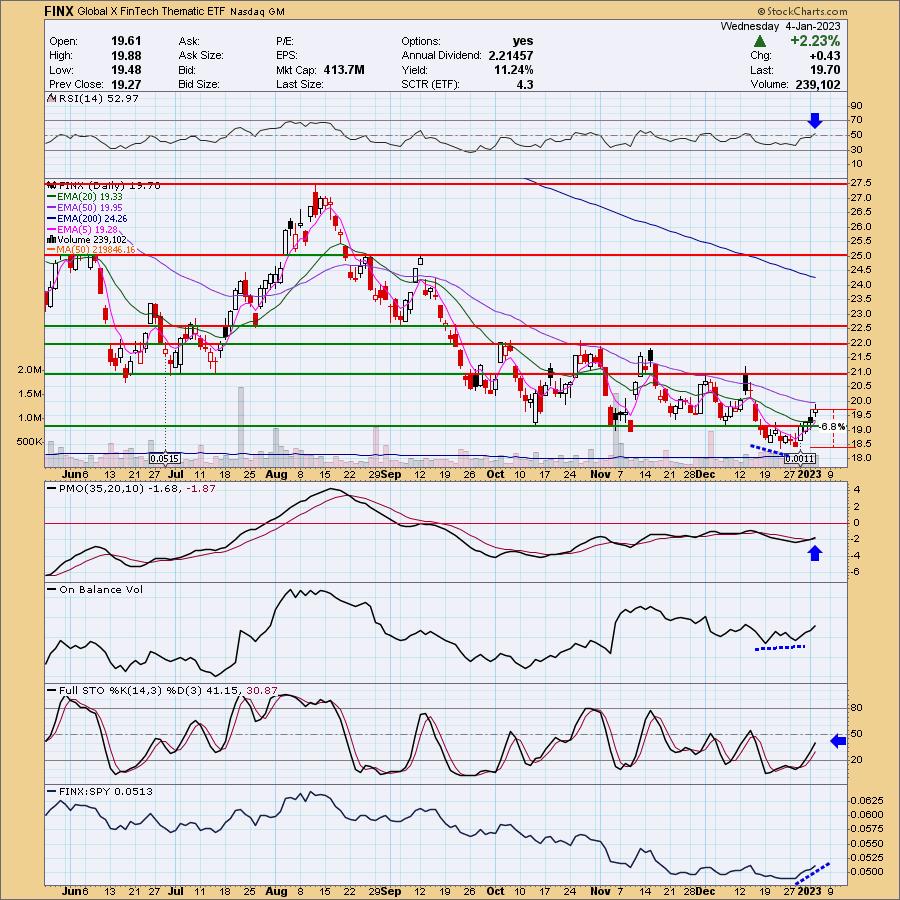Click the MA(50) 219846.16 volume legend entry

[96, 250]
